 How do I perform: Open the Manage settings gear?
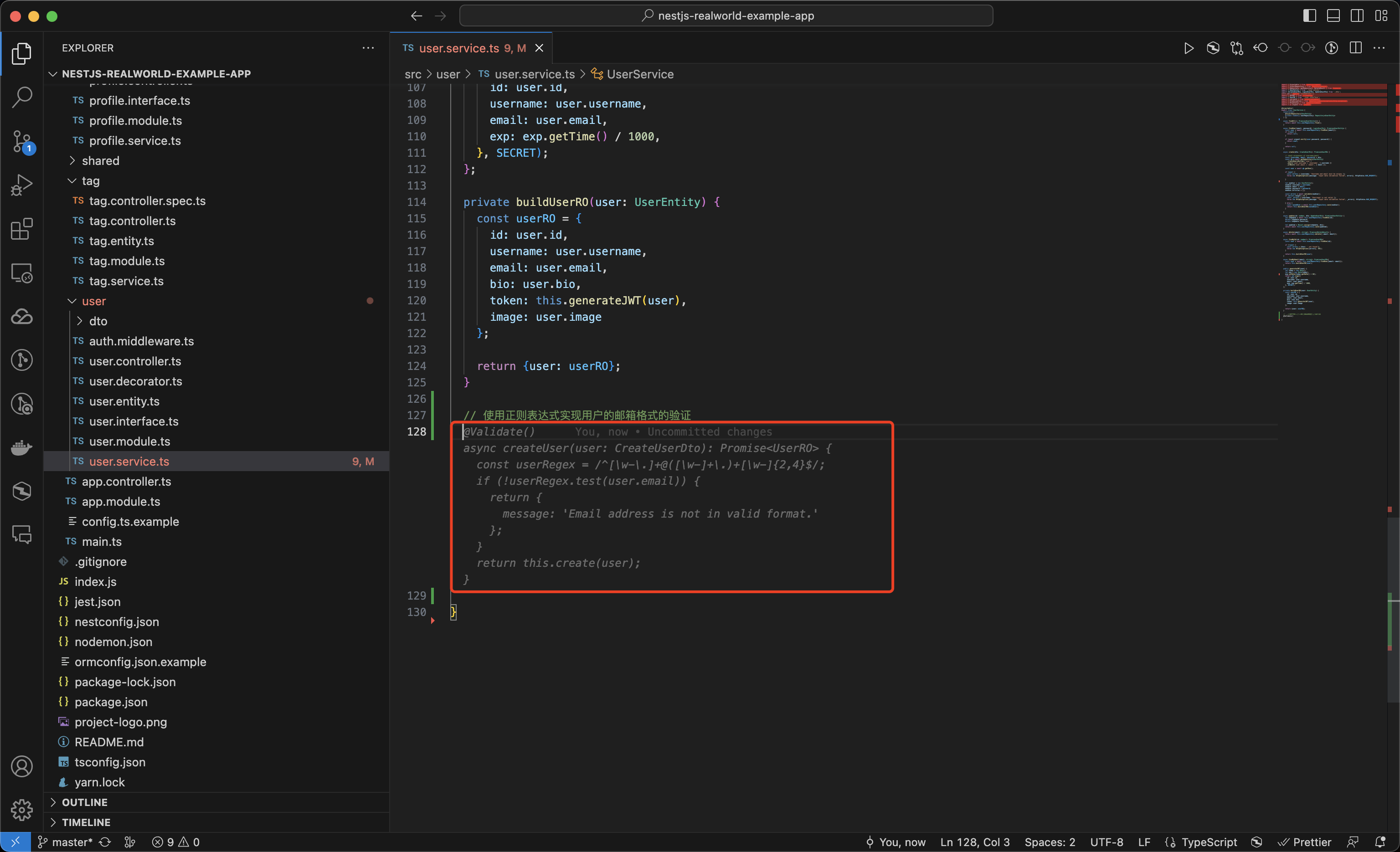pos(21,809)
